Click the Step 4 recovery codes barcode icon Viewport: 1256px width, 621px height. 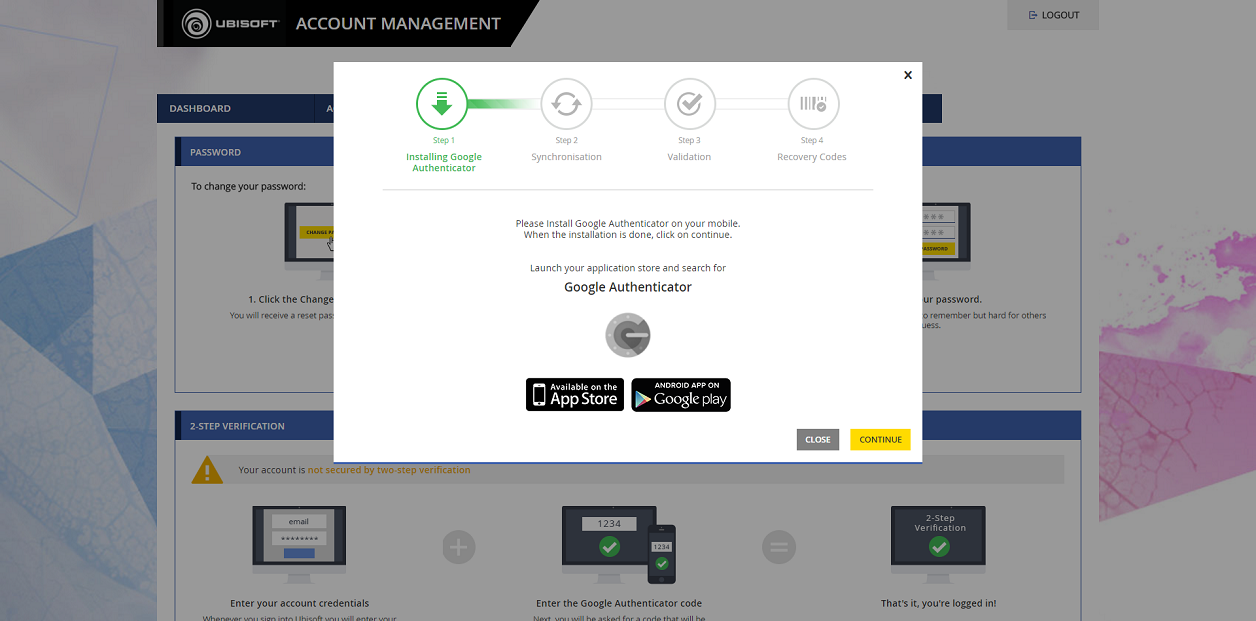click(813, 104)
